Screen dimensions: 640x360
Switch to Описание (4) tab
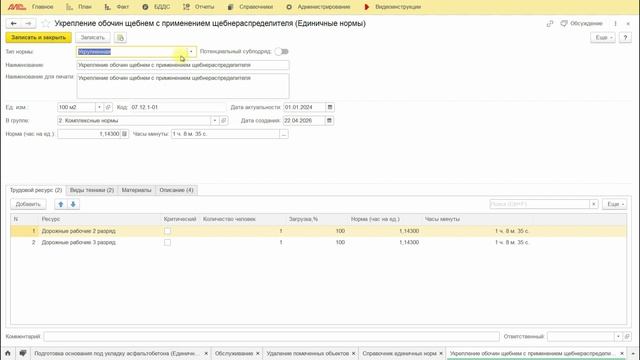coord(176,190)
